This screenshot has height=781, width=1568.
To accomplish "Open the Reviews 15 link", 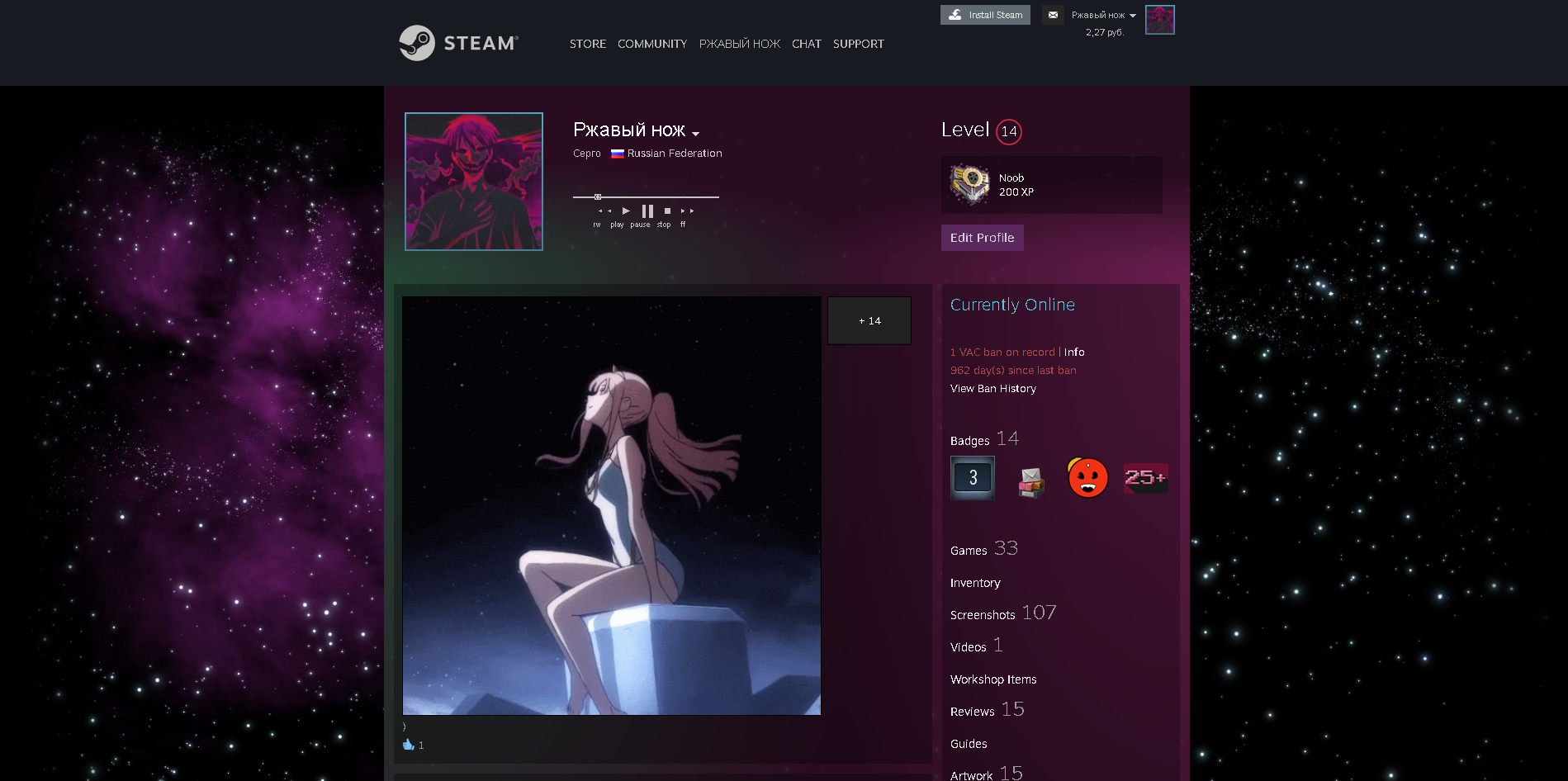I will coord(988,710).
